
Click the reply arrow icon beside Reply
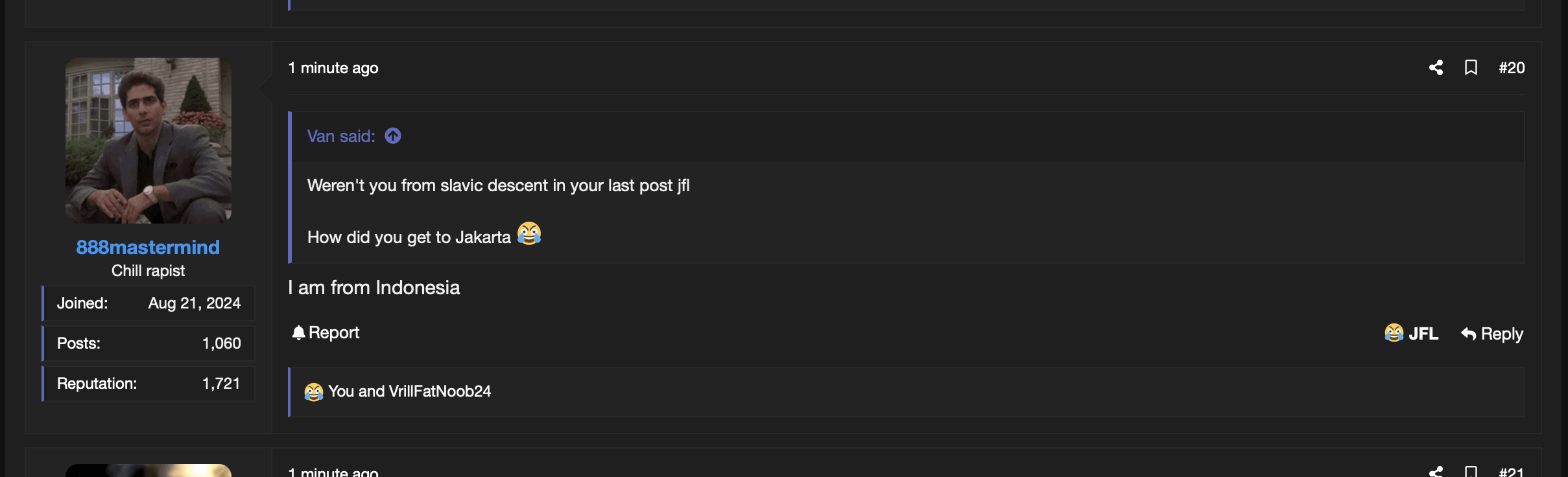[1467, 334]
